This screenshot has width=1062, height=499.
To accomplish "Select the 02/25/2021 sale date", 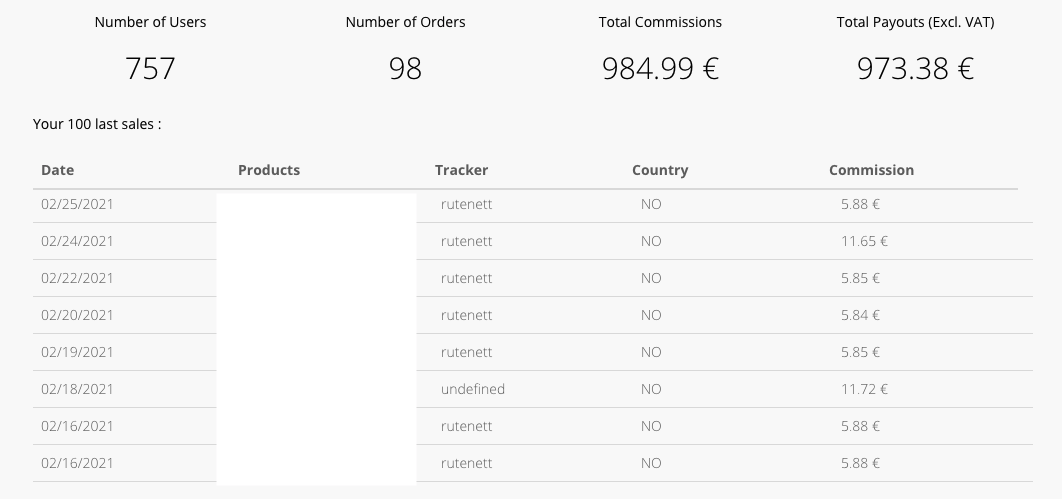I will point(77,204).
